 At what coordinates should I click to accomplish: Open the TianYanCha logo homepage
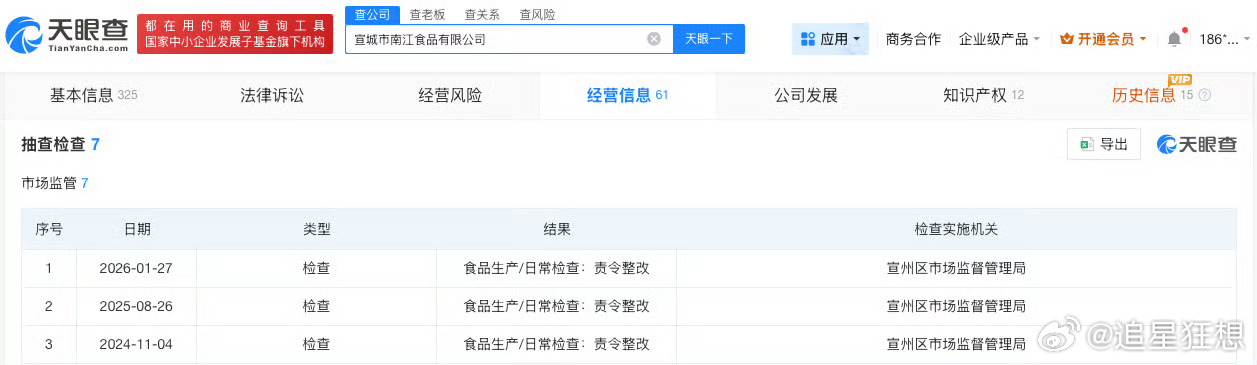click(x=66, y=35)
